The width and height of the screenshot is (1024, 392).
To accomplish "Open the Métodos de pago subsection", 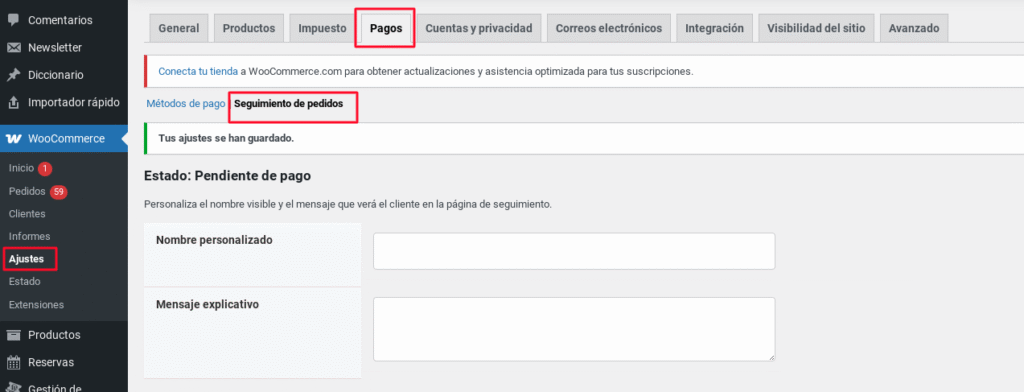I will tap(186, 104).
